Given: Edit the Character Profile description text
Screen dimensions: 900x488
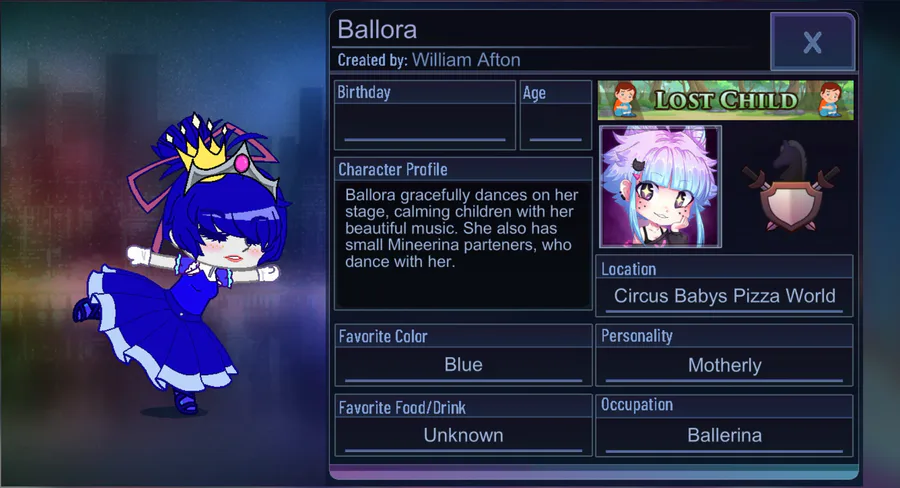Looking at the screenshot, I should coord(462,228).
